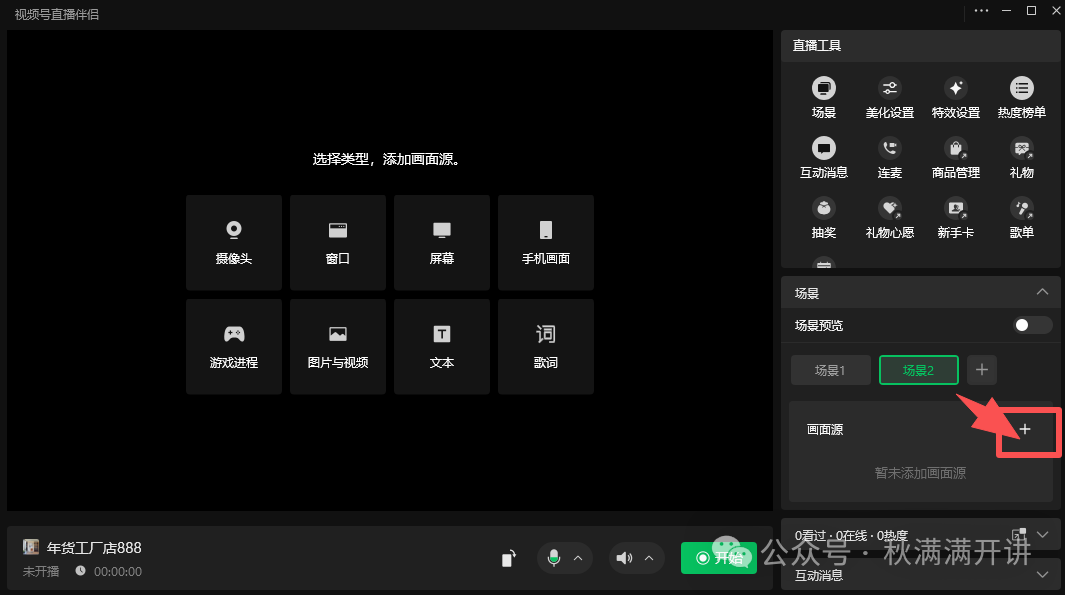Select the 文本 text source tile

pos(441,346)
